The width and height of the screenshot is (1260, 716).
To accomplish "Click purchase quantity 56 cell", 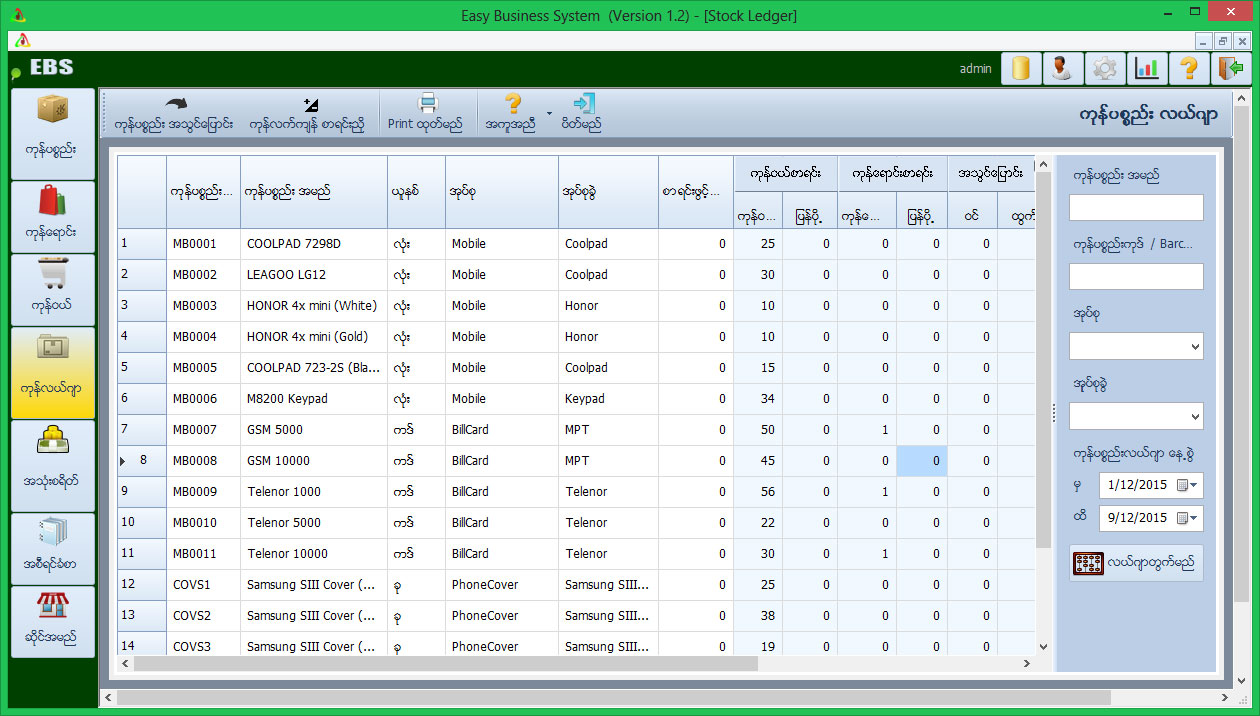I will click(758, 492).
